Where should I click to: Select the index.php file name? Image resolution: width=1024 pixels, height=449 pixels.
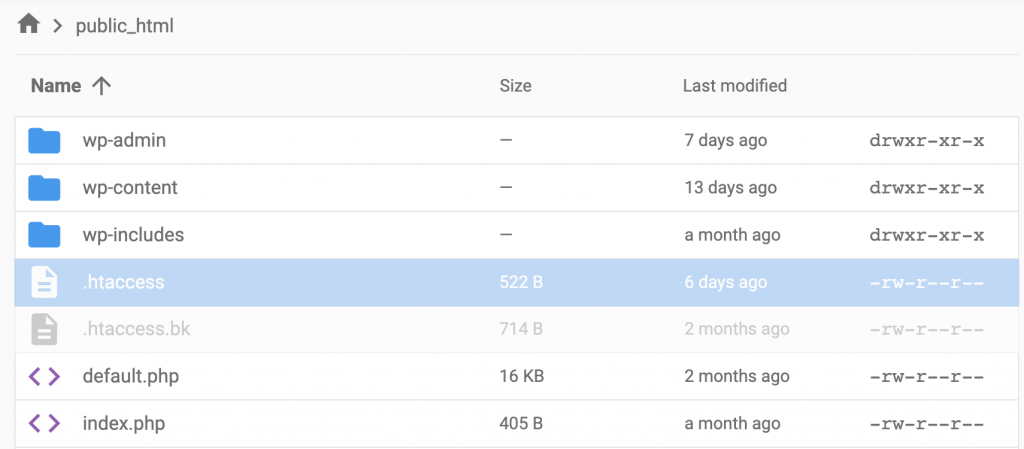(x=124, y=424)
